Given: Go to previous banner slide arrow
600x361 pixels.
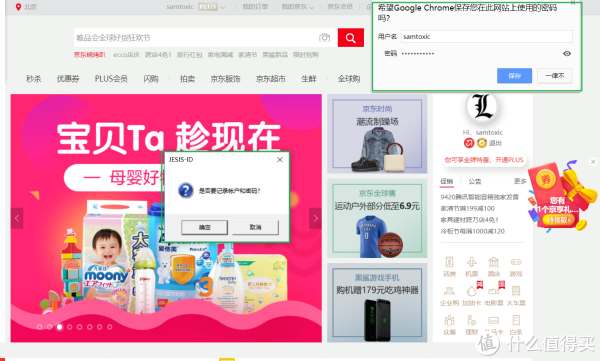Looking at the screenshot, I should (17, 218).
